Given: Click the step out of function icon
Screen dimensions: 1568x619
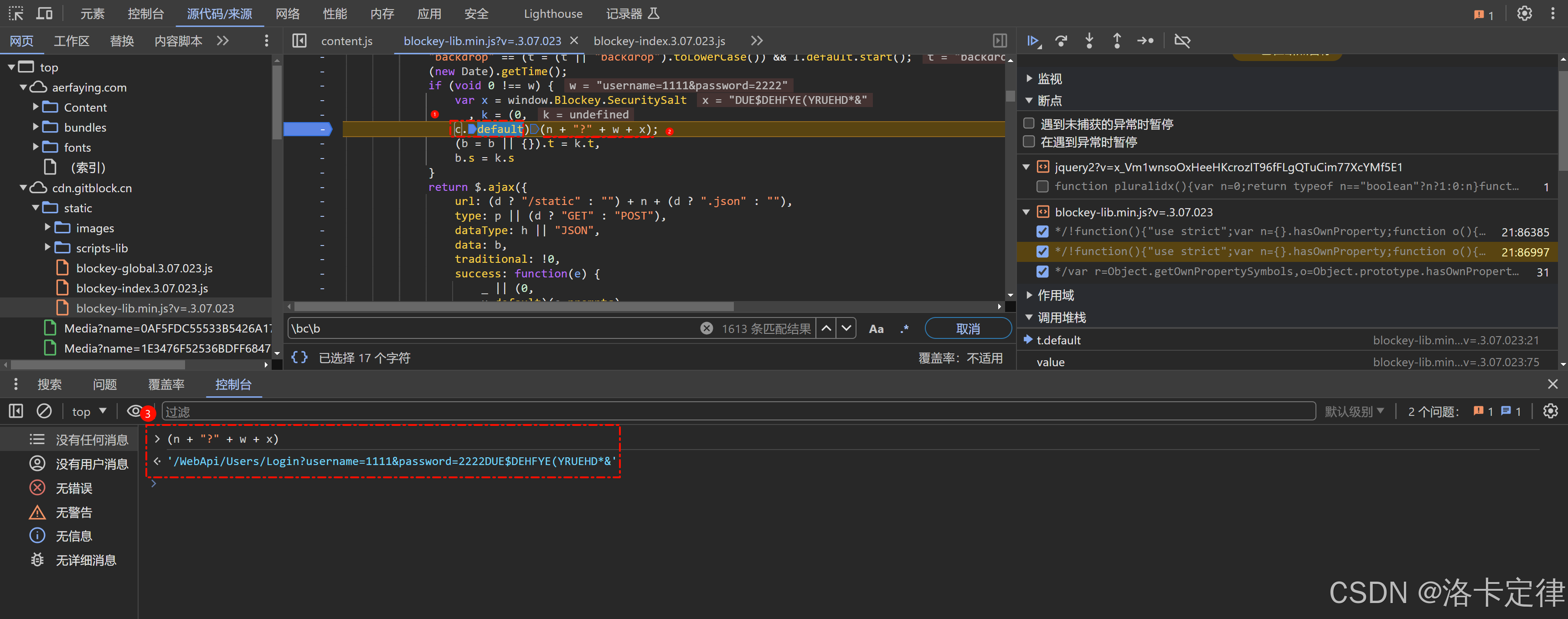Looking at the screenshot, I should click(x=1116, y=41).
